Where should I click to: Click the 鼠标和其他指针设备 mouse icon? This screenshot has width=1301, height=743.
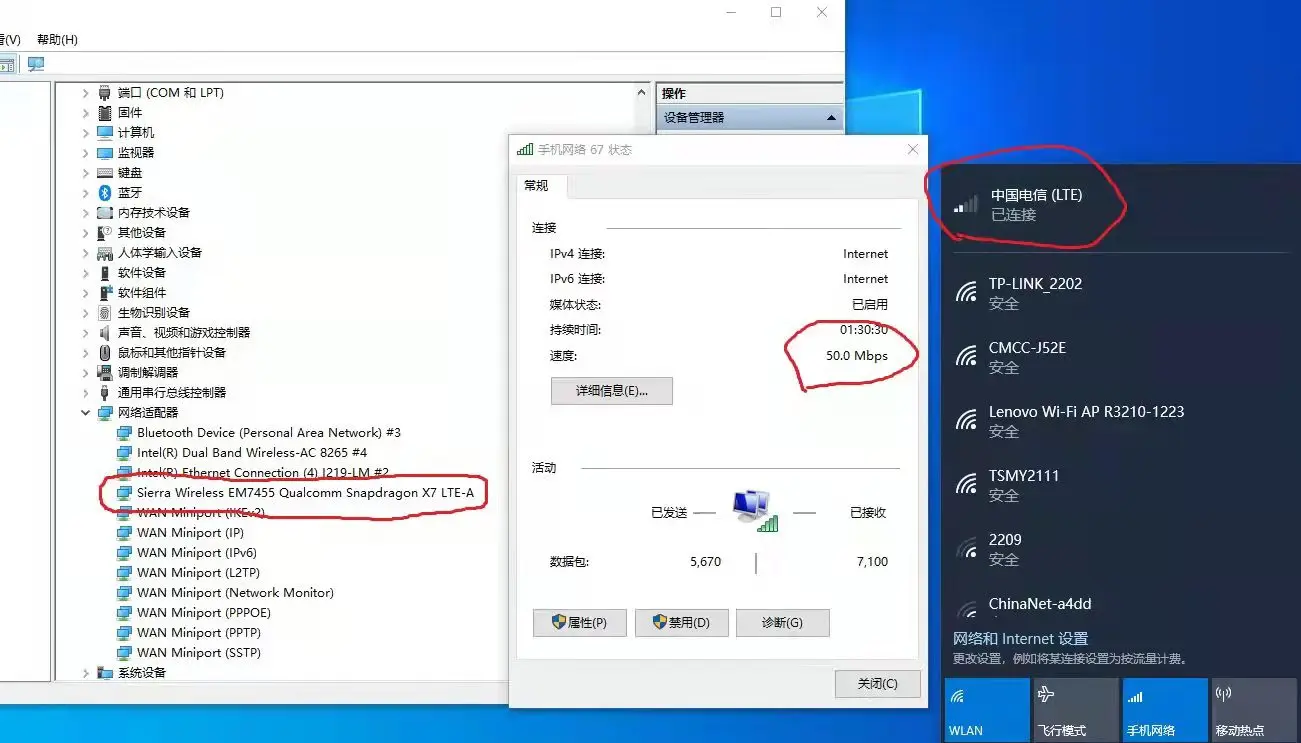pos(105,353)
